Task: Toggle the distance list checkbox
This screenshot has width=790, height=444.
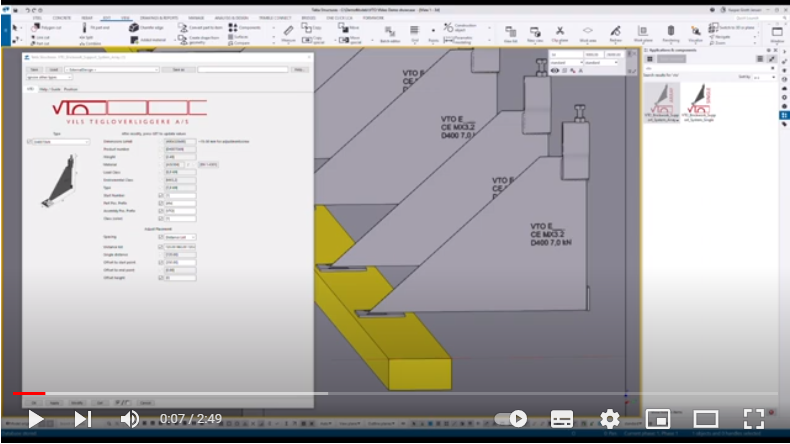Action: click(x=161, y=247)
